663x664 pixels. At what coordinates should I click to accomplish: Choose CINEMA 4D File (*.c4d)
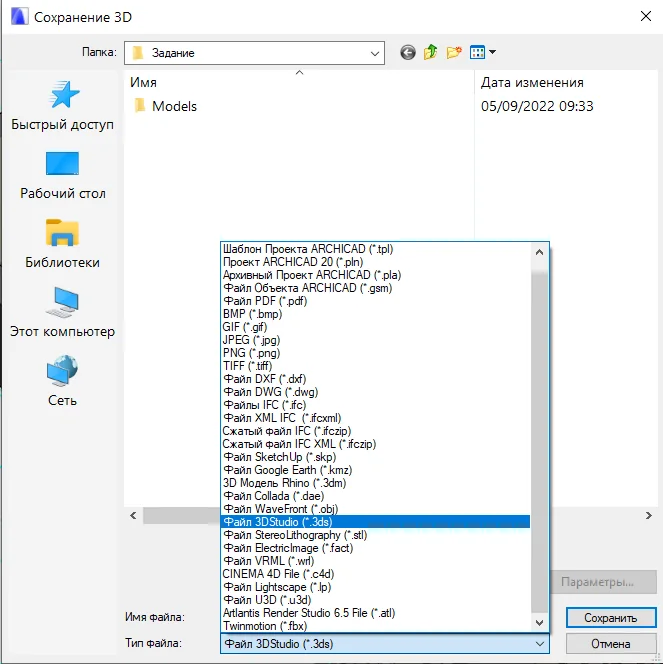click(x=375, y=574)
